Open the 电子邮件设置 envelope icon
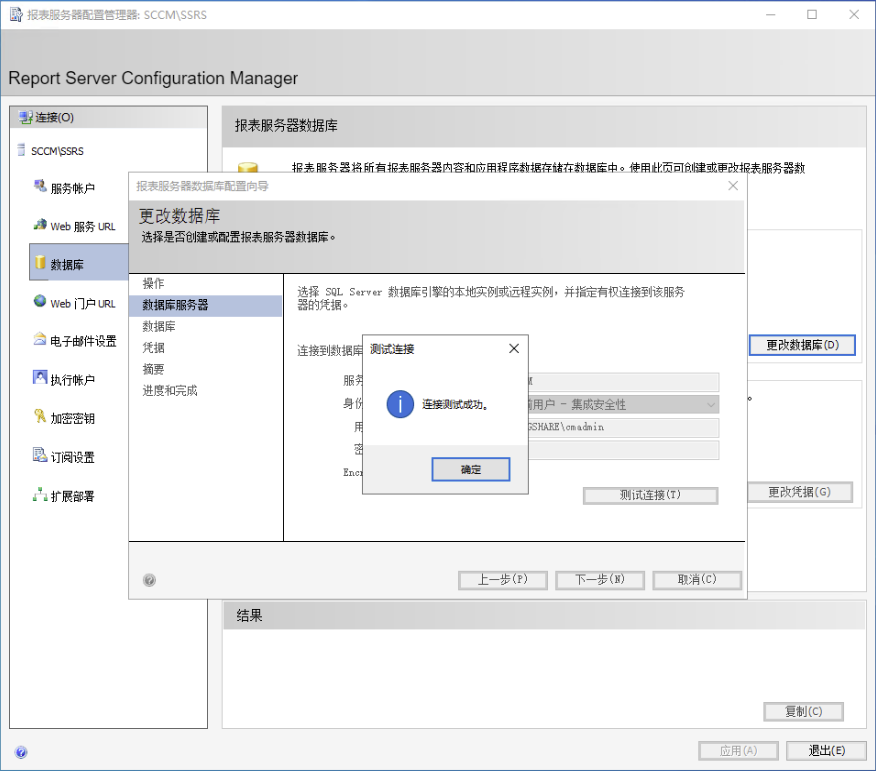 point(40,340)
